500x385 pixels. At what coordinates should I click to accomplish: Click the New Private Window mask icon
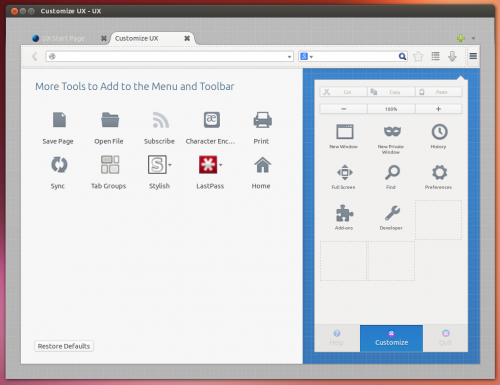coord(392,131)
